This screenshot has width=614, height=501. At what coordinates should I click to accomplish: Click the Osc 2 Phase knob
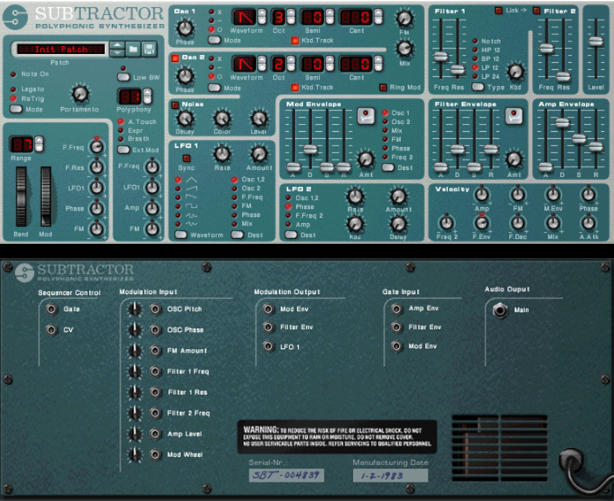pos(185,76)
